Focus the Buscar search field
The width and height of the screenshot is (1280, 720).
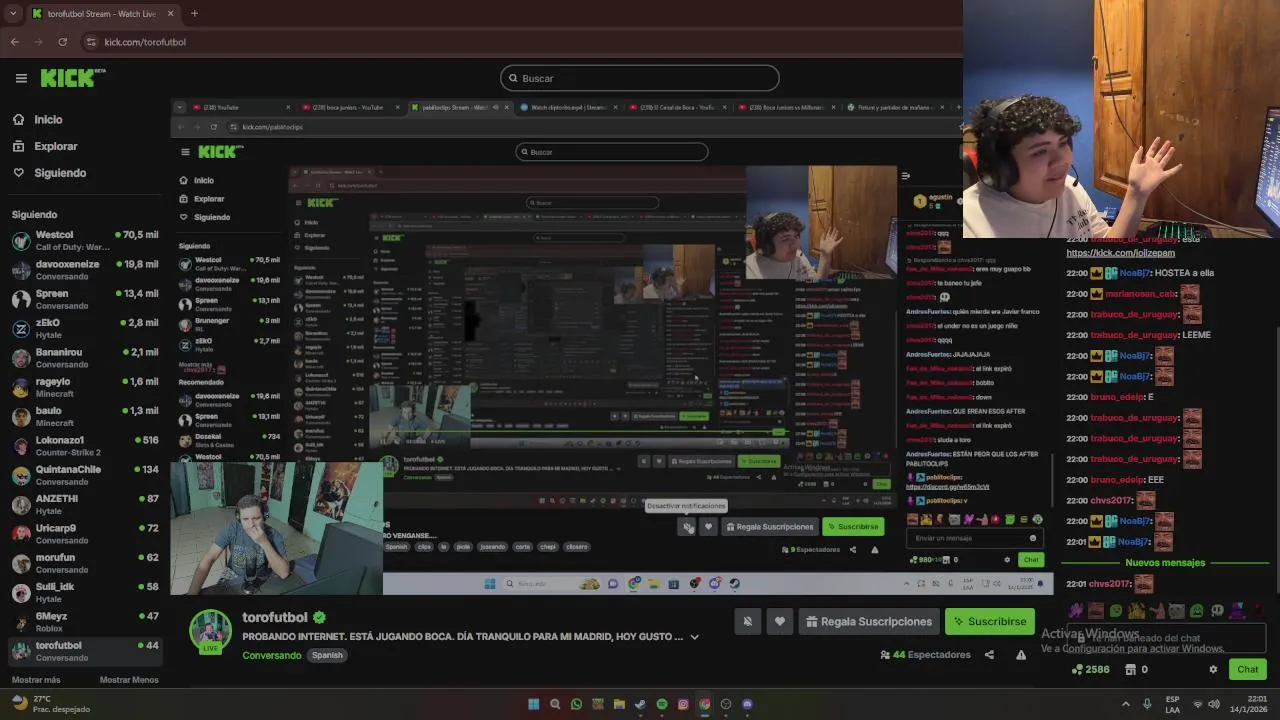pyautogui.click(x=640, y=78)
